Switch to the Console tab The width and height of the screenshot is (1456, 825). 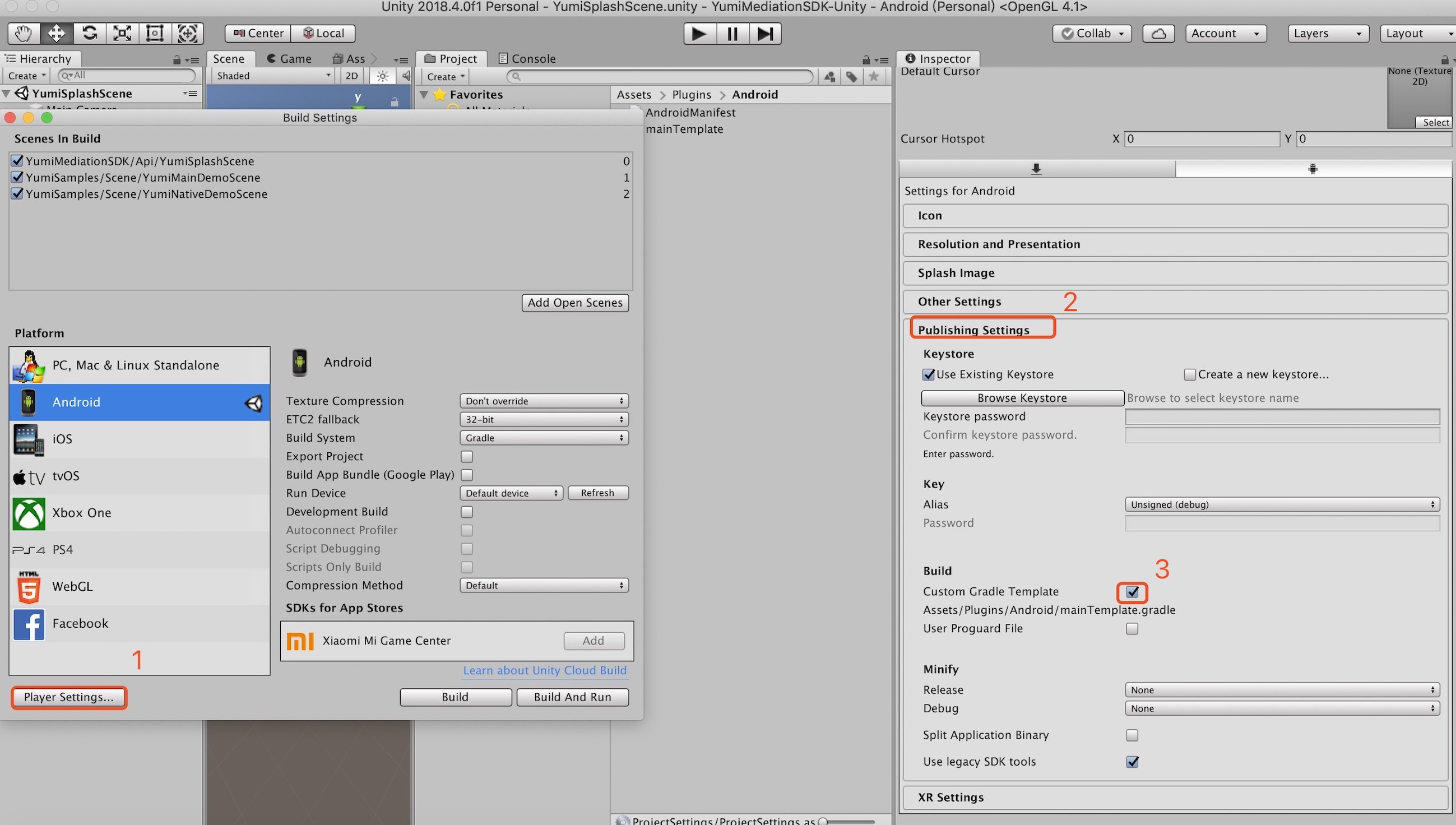coord(526,59)
